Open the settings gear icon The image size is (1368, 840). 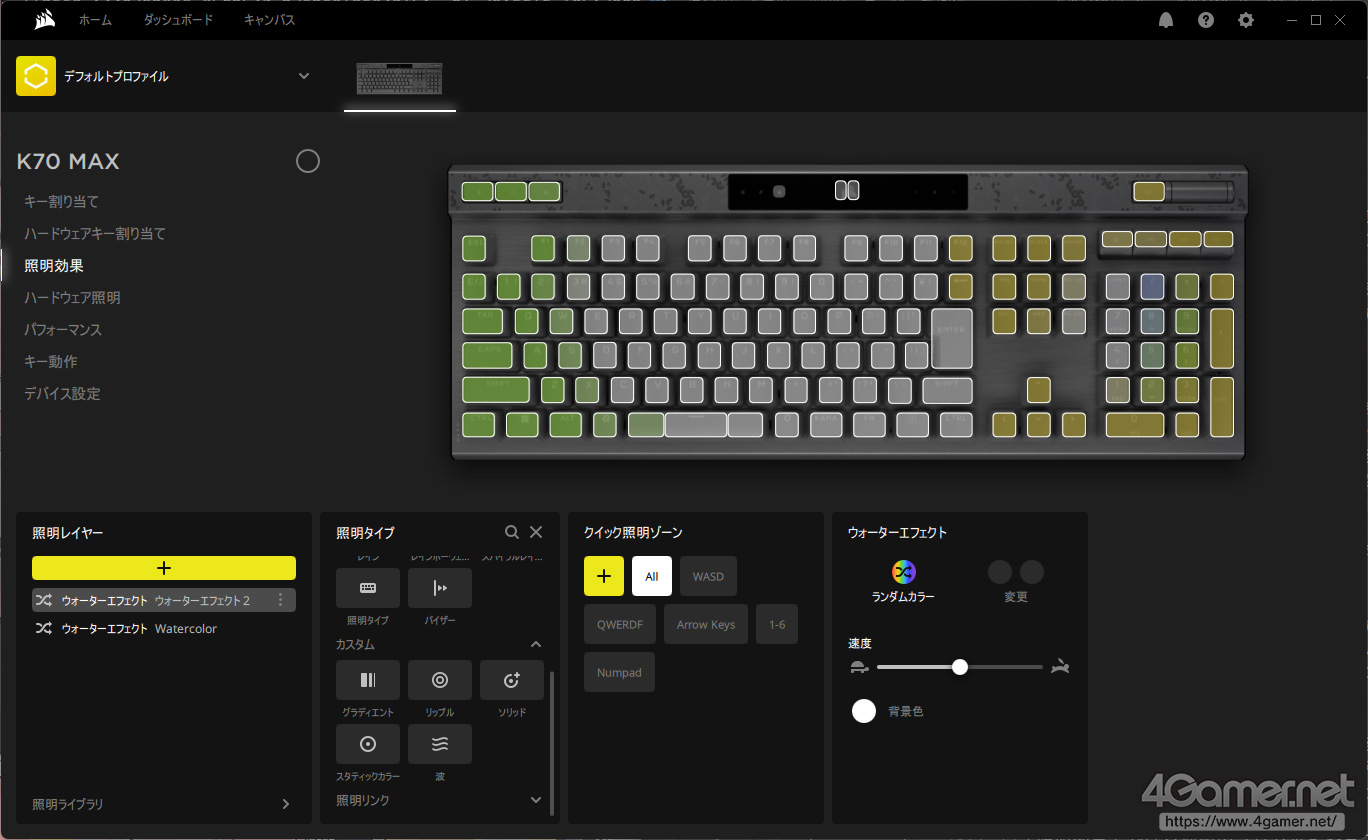[1245, 20]
